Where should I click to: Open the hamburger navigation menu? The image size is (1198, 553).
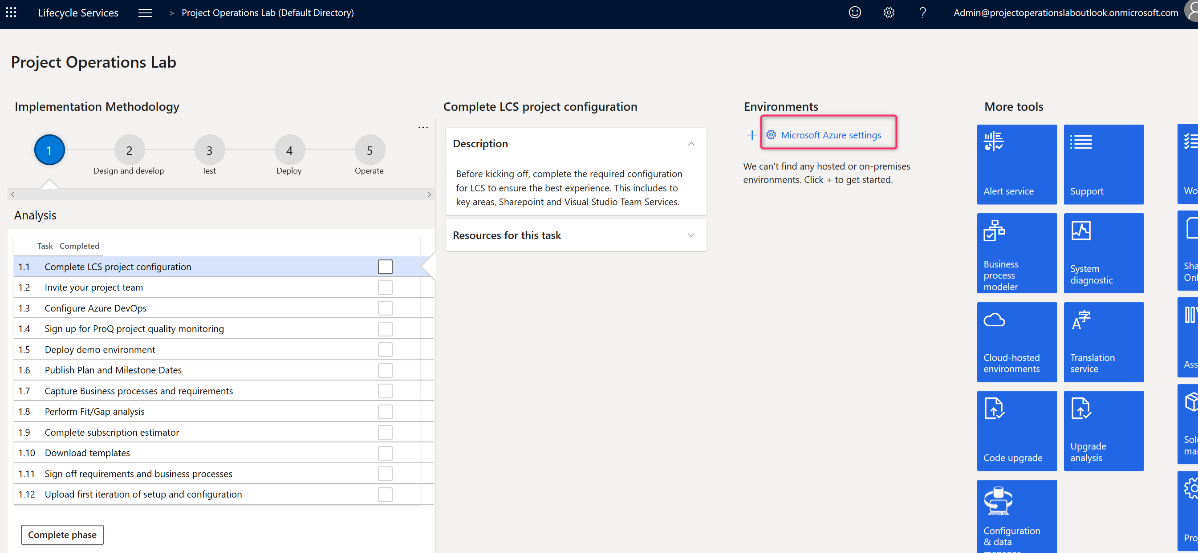point(145,13)
